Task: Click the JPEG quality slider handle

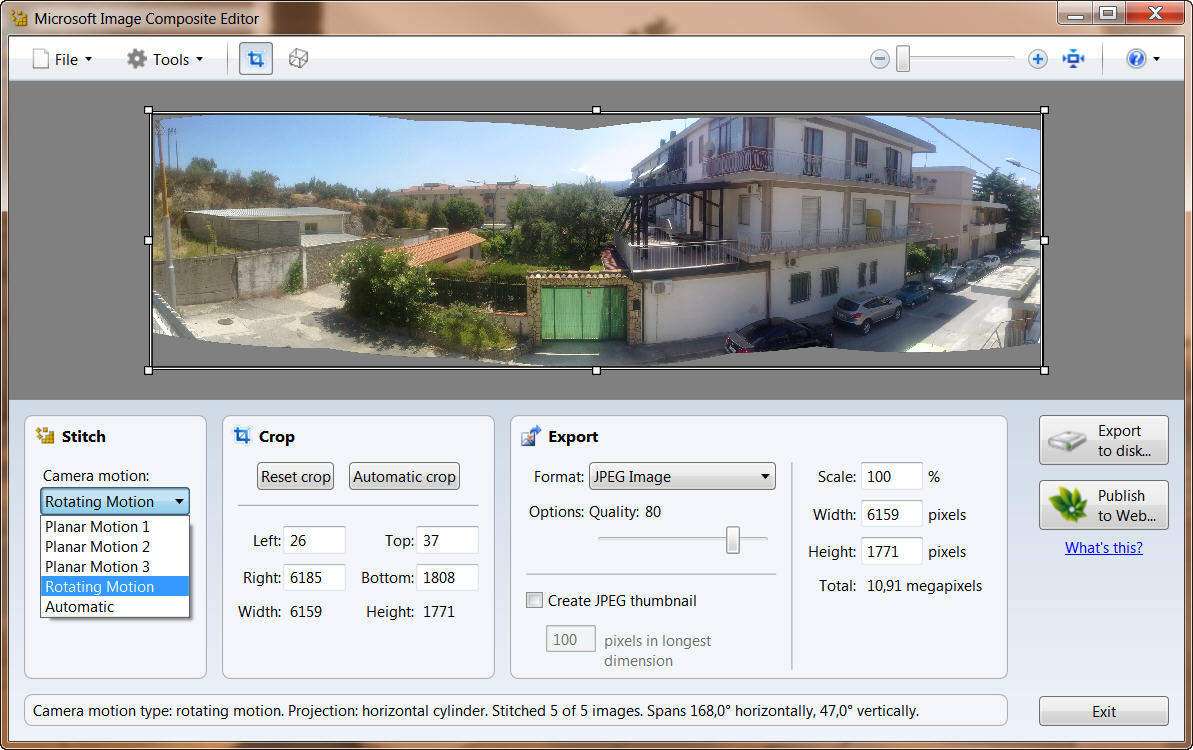Action: (x=733, y=540)
